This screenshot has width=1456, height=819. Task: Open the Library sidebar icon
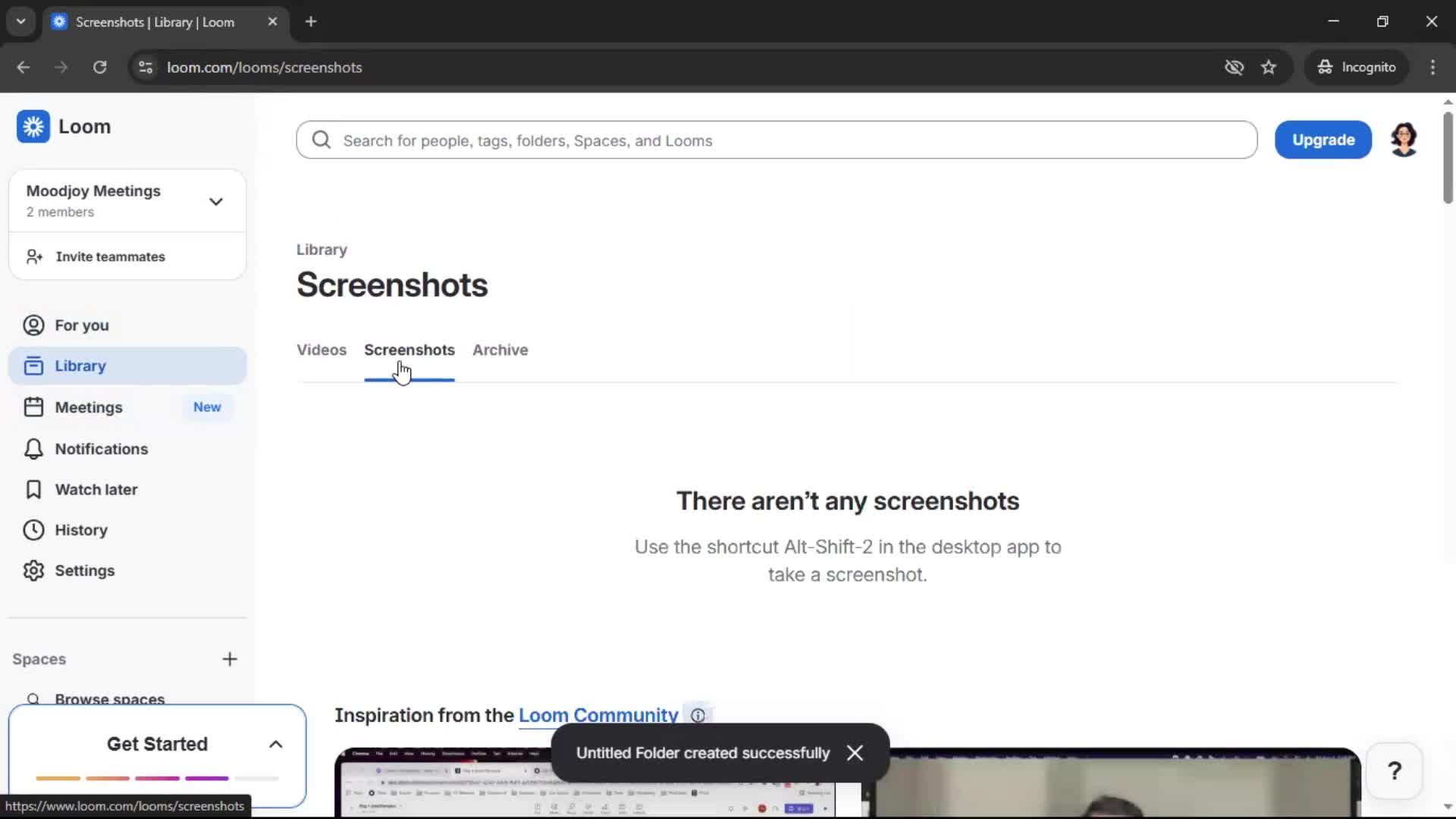33,366
